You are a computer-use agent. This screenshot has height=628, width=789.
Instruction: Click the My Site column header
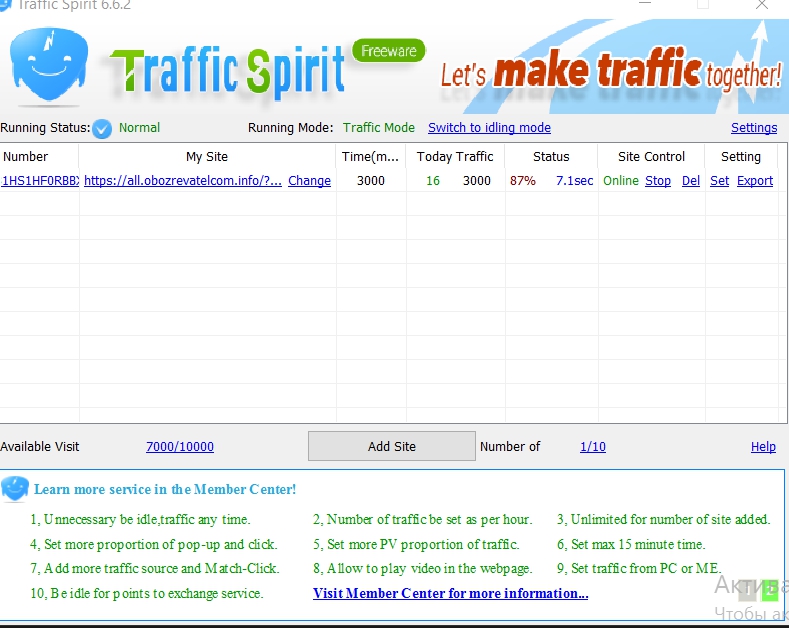[207, 157]
